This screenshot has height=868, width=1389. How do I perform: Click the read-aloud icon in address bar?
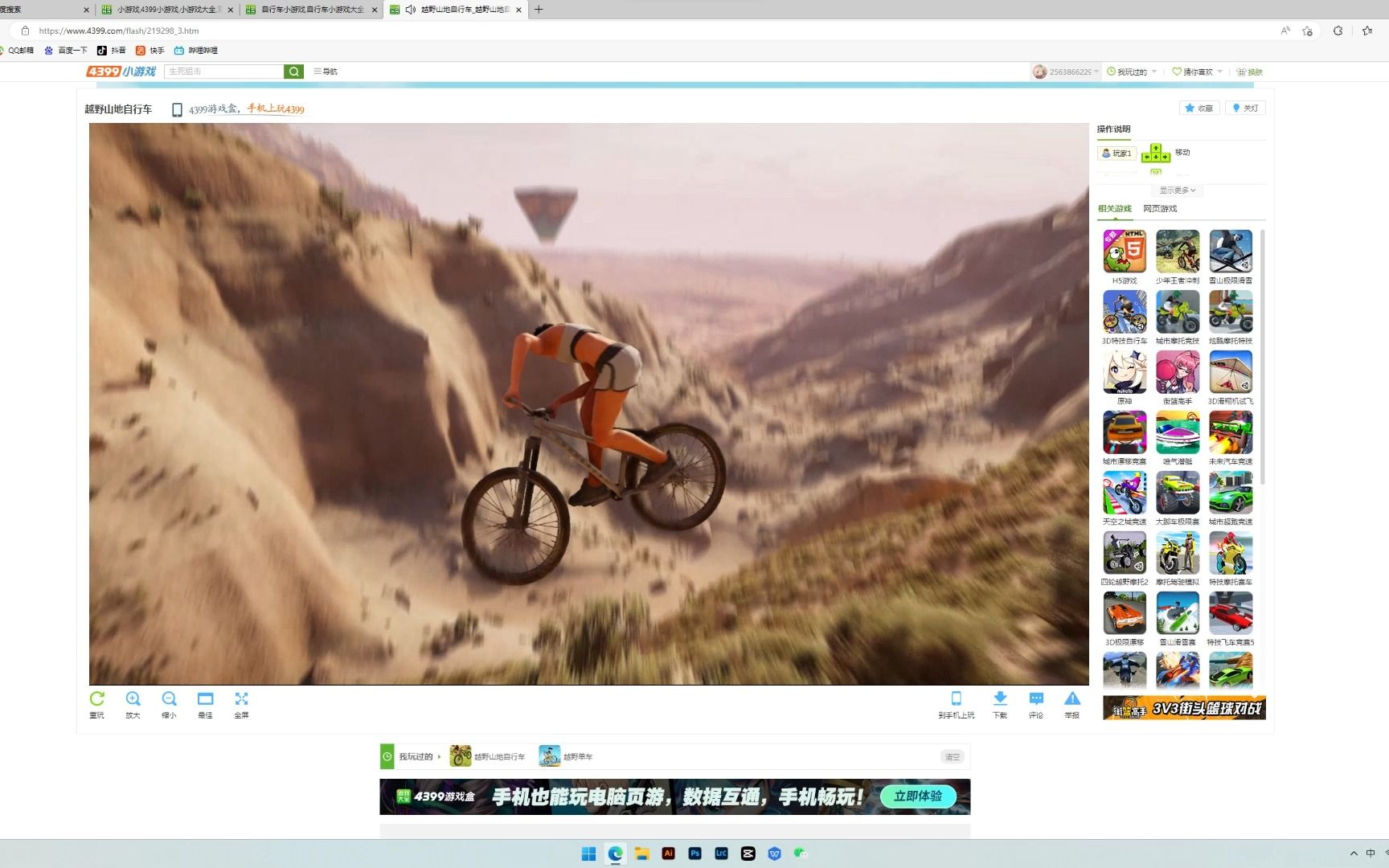[1285, 31]
